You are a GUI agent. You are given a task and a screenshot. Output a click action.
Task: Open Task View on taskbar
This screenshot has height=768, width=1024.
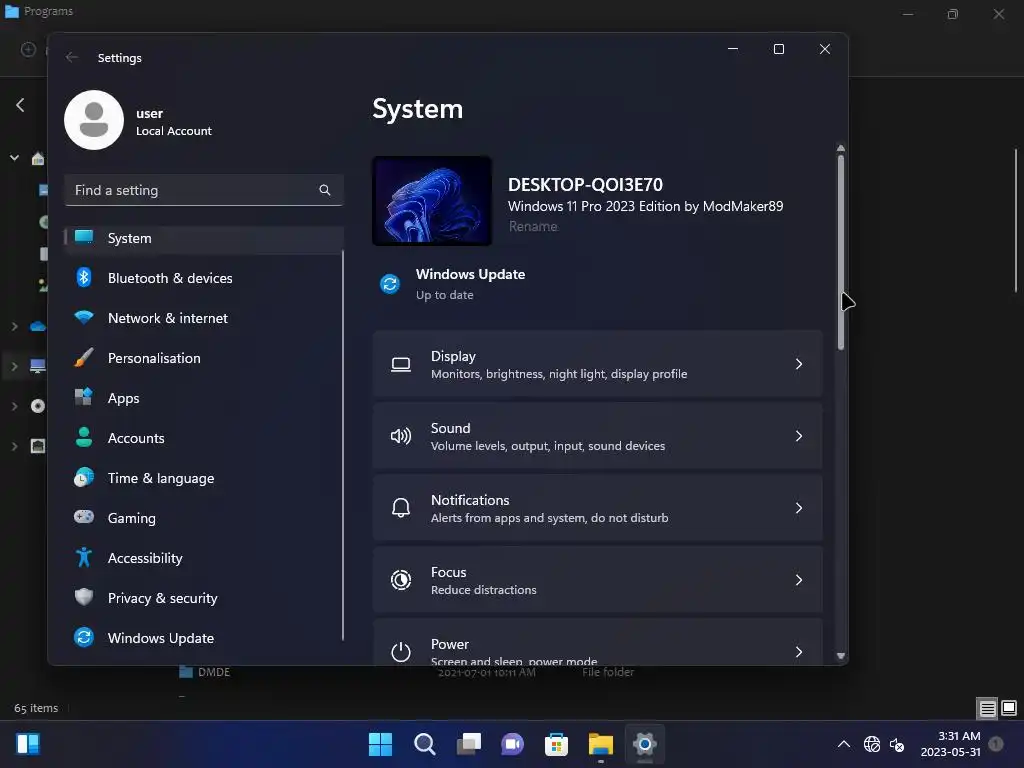pyautogui.click(x=469, y=744)
